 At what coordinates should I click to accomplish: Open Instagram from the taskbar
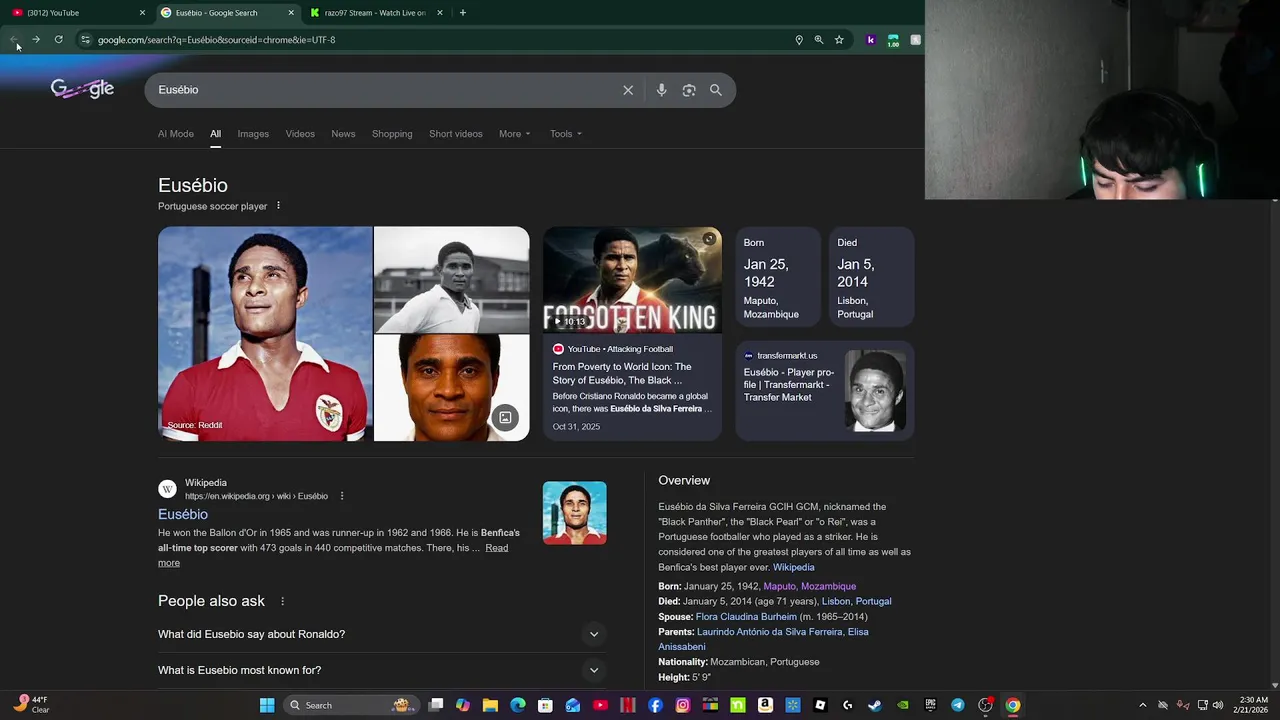[683, 705]
